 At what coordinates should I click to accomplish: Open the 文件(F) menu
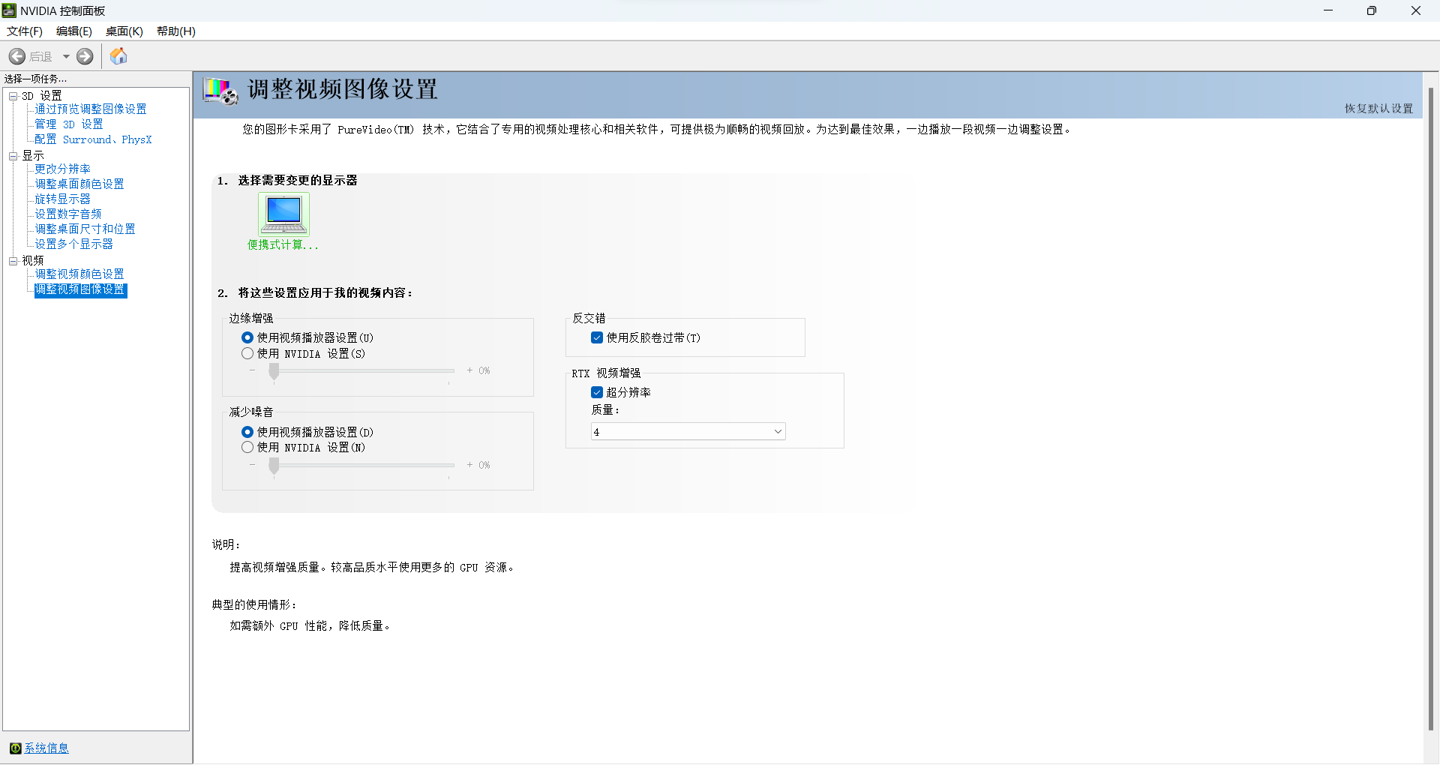tap(24, 31)
